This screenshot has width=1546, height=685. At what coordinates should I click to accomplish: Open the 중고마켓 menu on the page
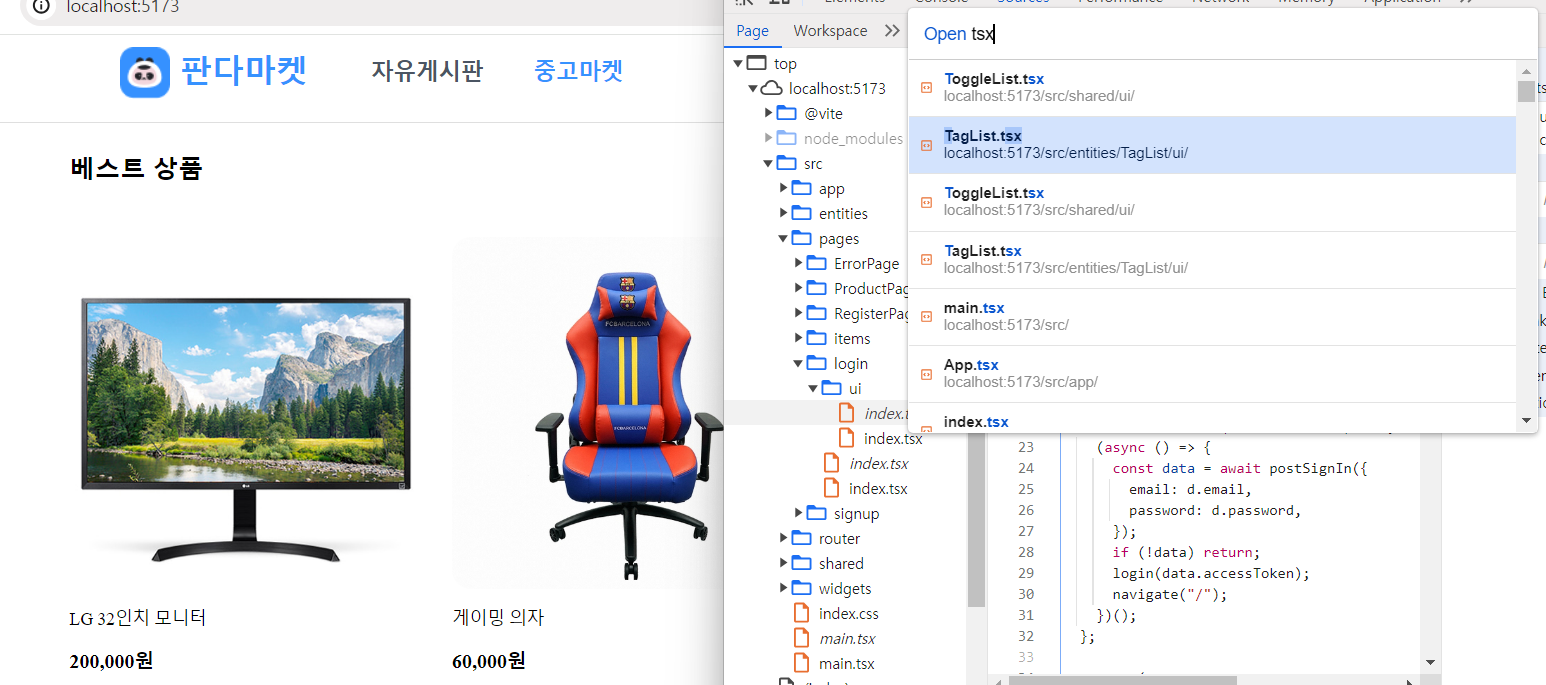coord(579,71)
